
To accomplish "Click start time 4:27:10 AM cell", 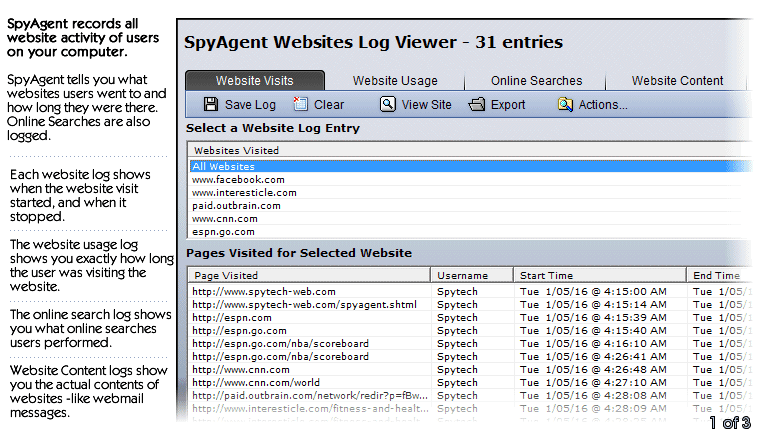I will 593,383.
